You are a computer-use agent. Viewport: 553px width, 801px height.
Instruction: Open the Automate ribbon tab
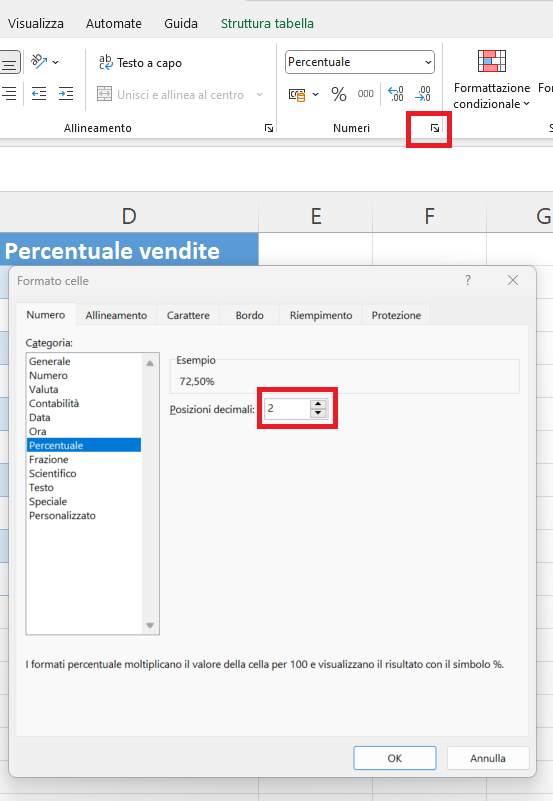tap(113, 23)
